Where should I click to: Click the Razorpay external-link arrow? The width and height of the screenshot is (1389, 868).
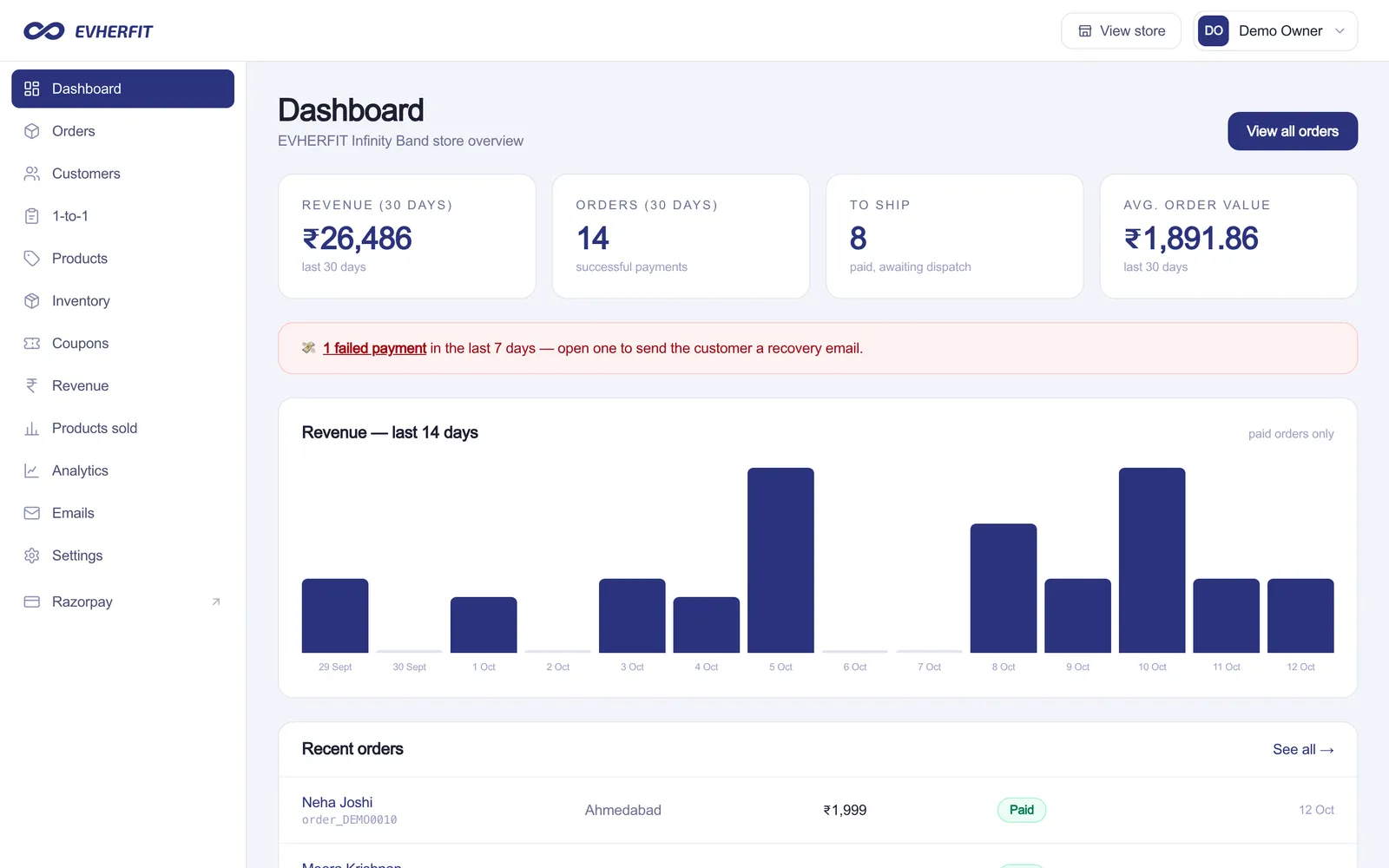(216, 602)
